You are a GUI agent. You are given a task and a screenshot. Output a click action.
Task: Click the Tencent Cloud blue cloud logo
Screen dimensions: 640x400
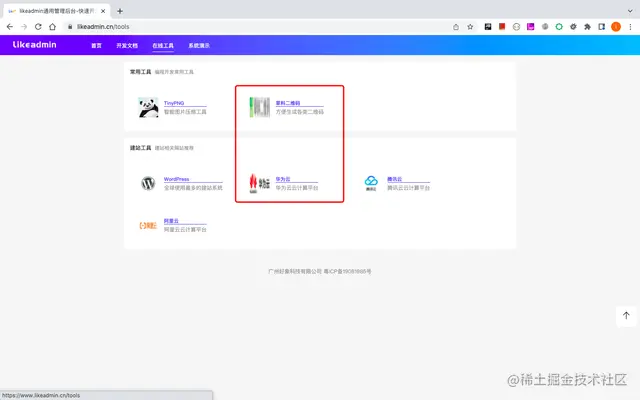click(x=371, y=182)
